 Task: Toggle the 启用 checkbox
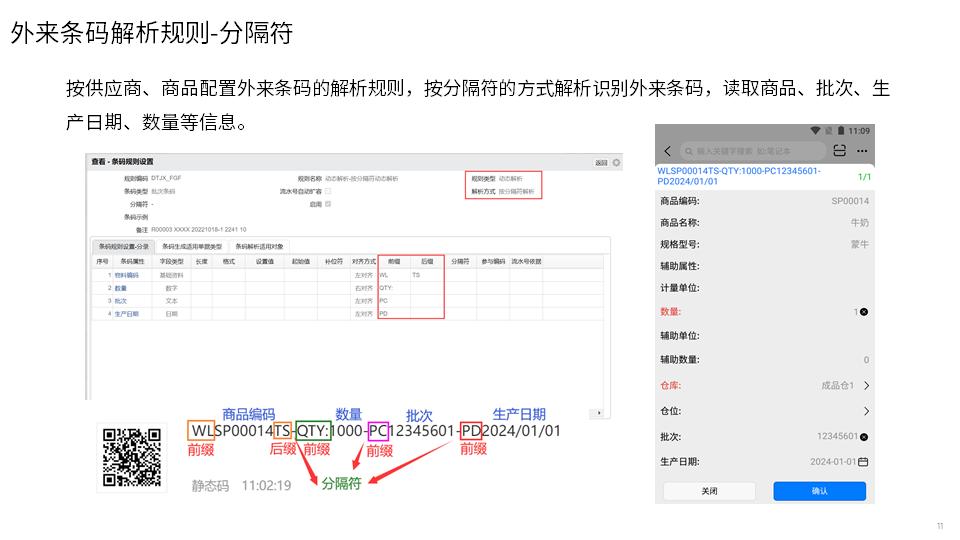[x=329, y=203]
